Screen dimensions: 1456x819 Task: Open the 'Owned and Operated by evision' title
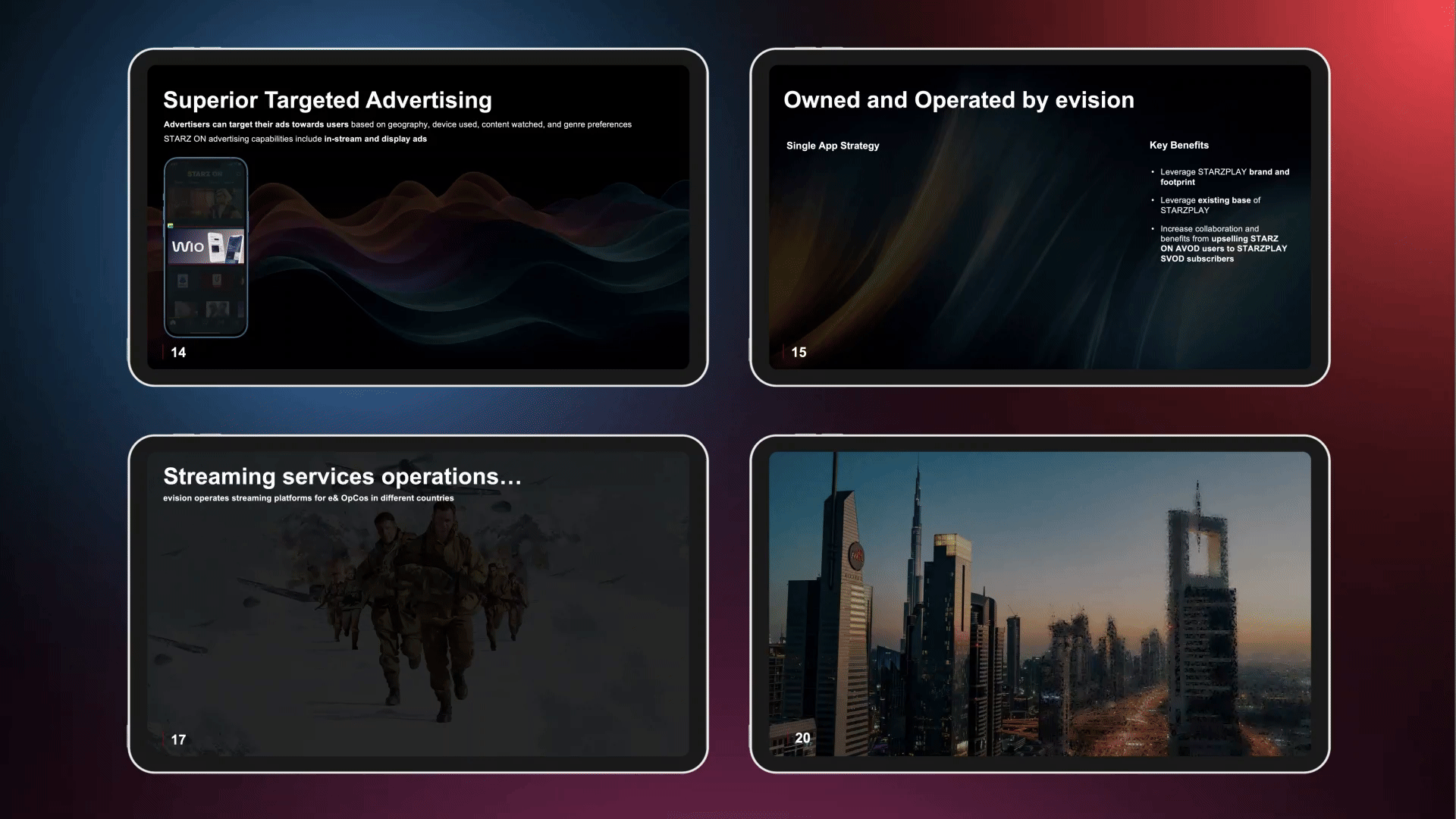[x=959, y=100]
